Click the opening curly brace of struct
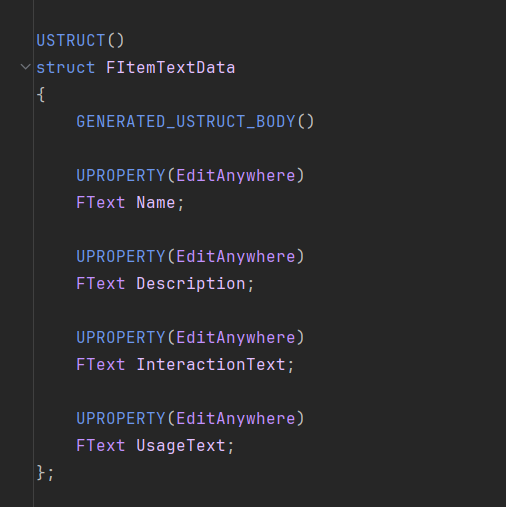The height and width of the screenshot is (507, 506). 41,95
